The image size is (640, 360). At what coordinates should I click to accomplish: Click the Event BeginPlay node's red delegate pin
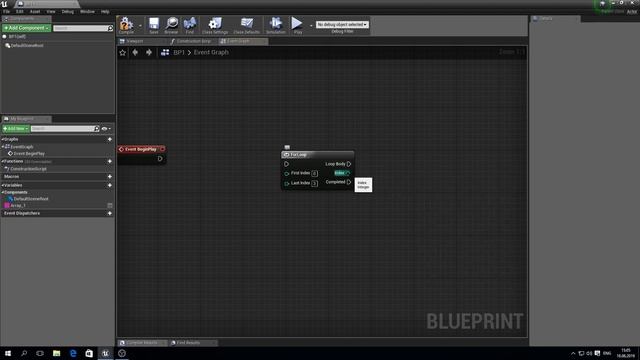[162, 149]
